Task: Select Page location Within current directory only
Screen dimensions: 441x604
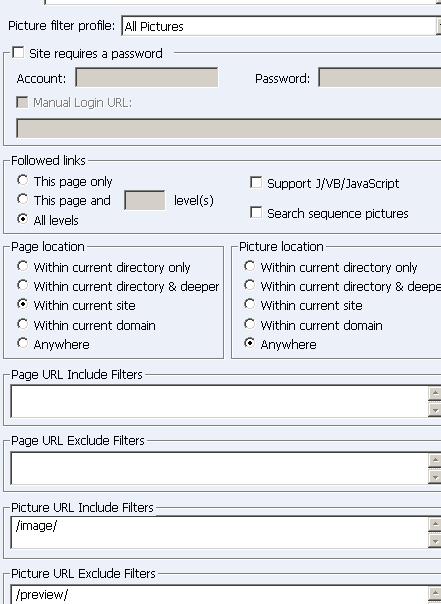Action: pos(22,266)
